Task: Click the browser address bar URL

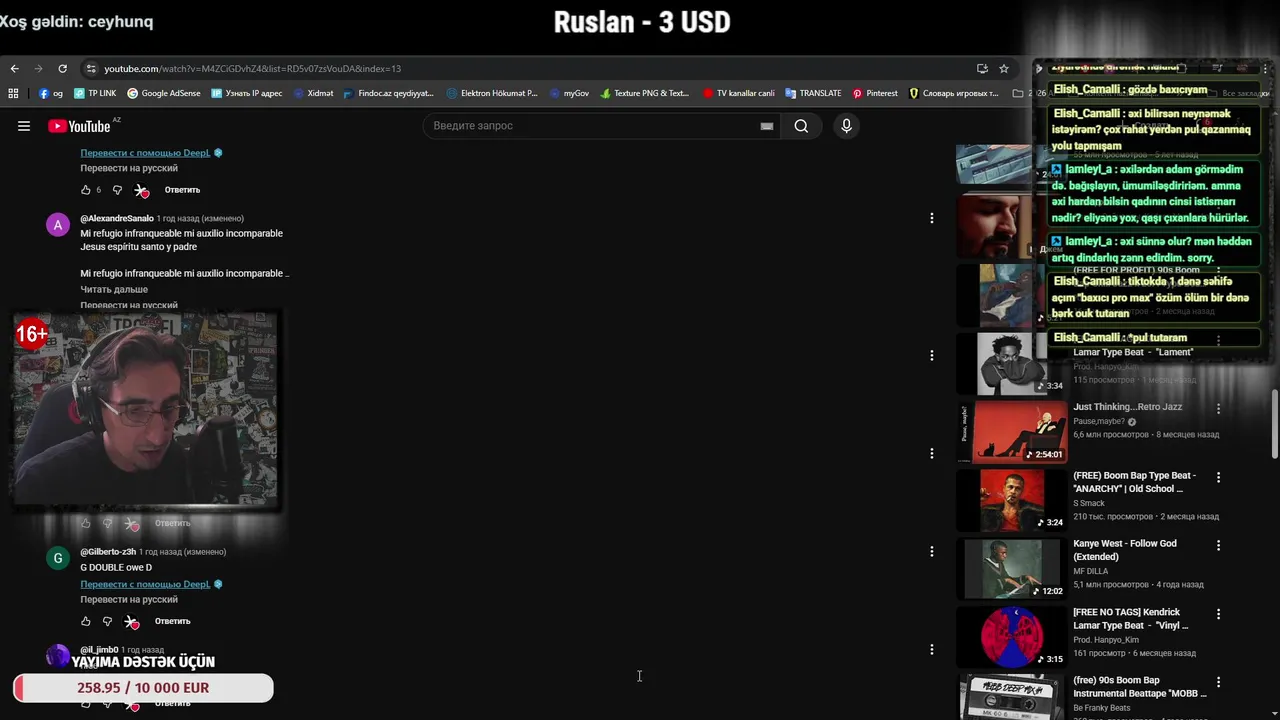Action: pyautogui.click(x=252, y=69)
